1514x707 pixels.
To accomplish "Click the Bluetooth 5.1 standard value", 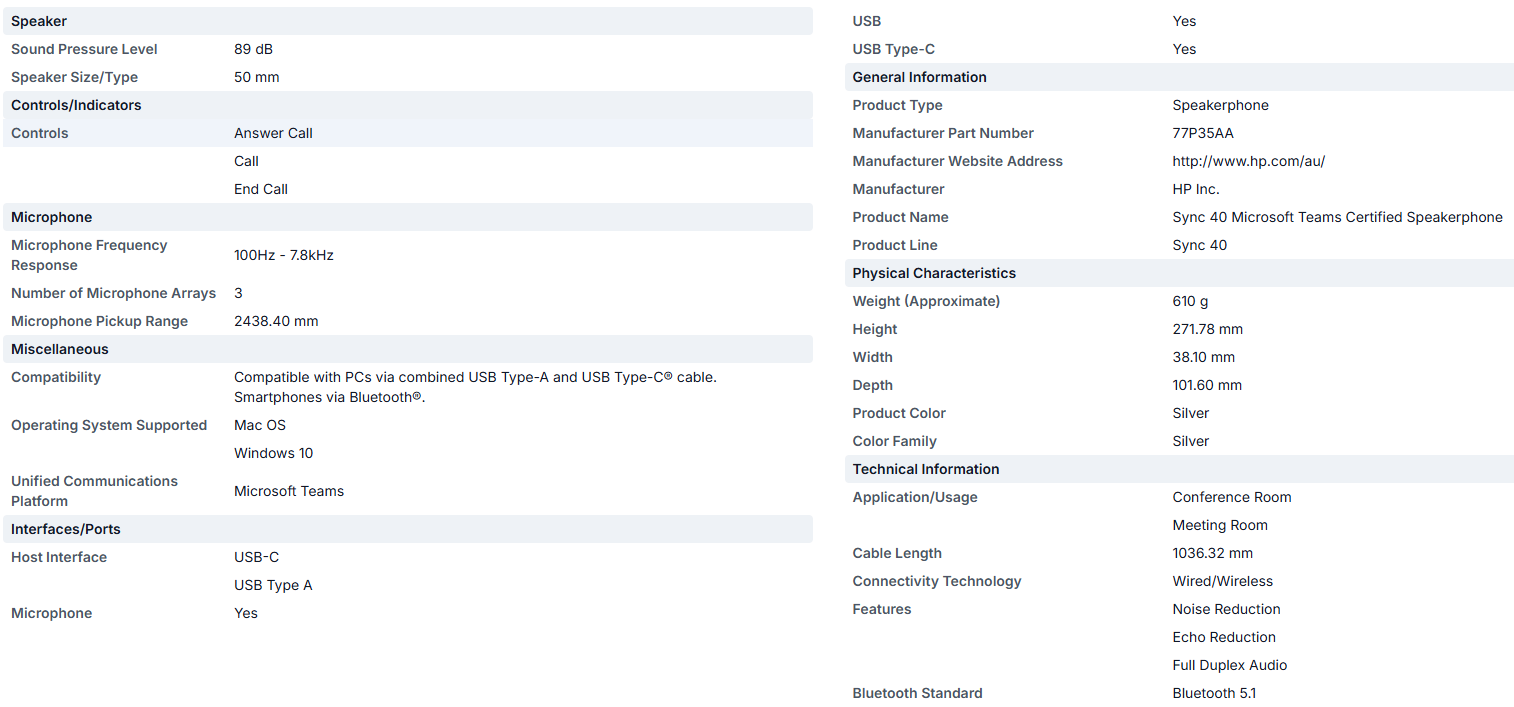I will click(x=1214, y=693).
